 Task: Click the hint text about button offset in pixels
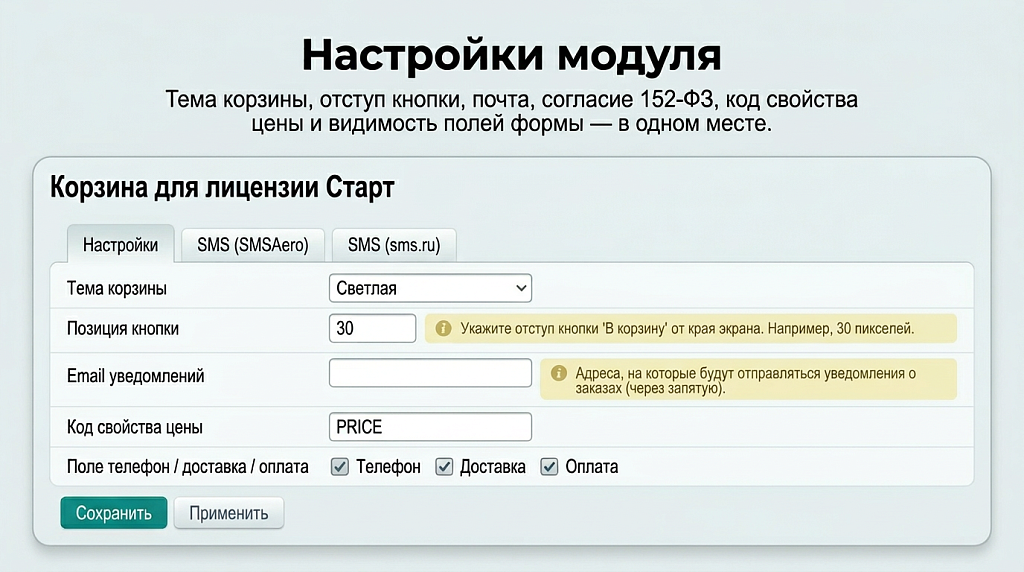[687, 329]
